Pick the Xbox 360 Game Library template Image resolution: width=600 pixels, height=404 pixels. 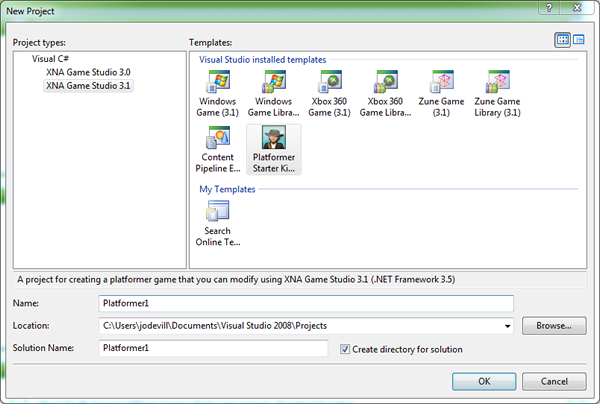point(385,94)
